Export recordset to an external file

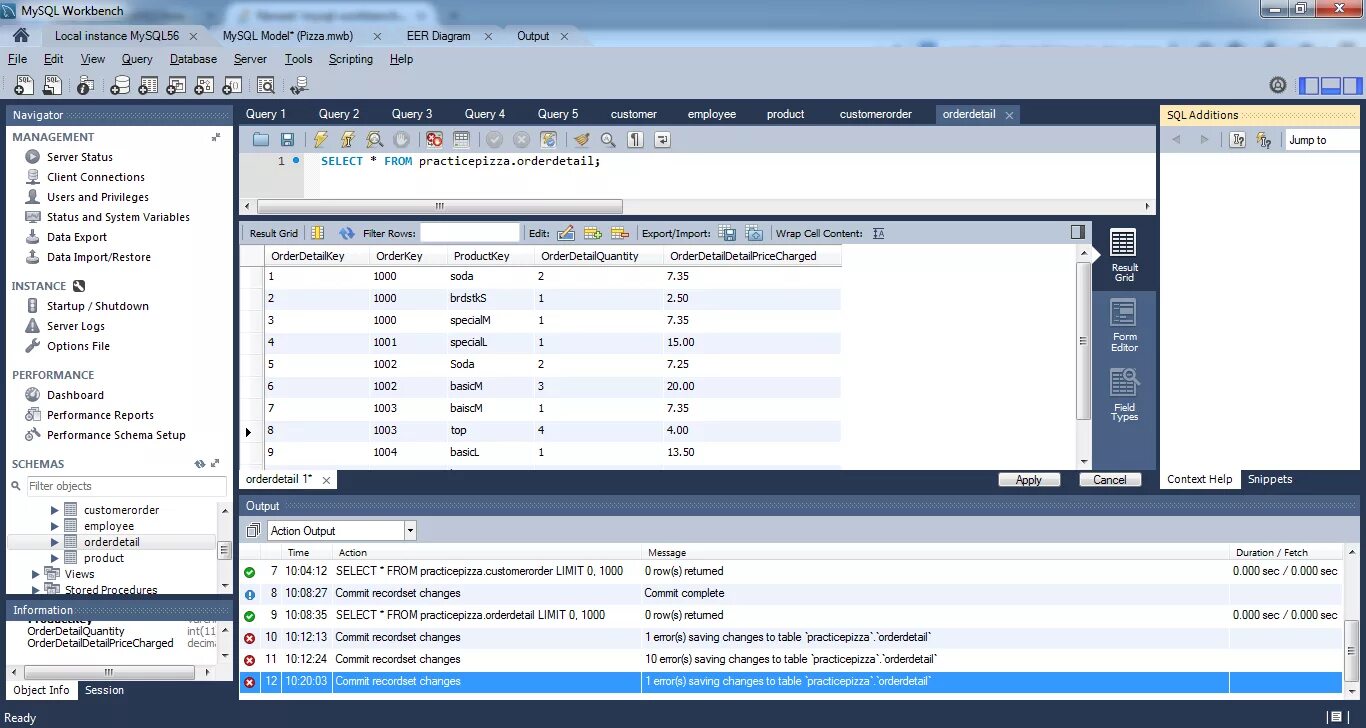click(x=728, y=233)
